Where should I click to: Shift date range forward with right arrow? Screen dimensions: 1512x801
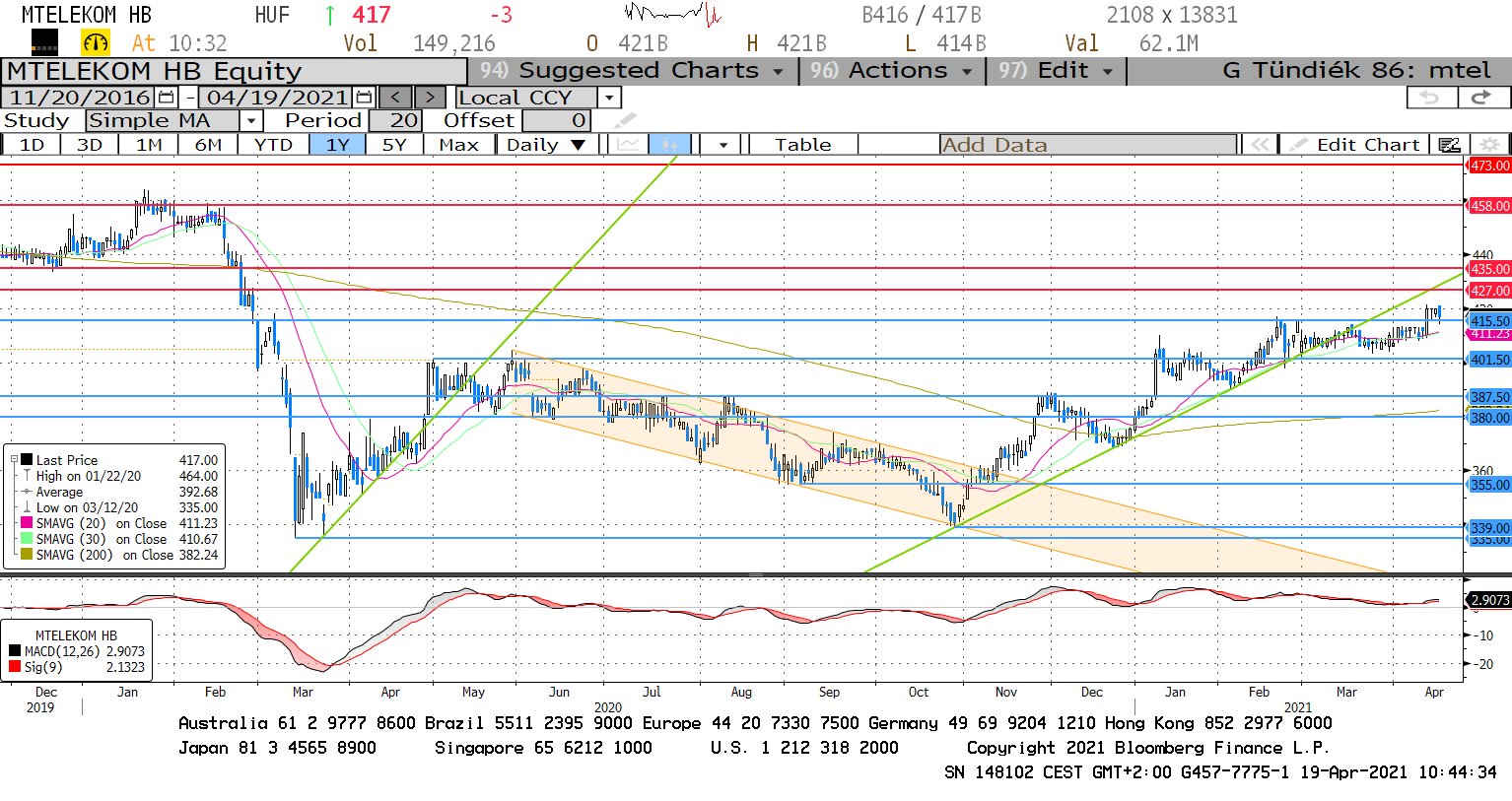pos(430,98)
